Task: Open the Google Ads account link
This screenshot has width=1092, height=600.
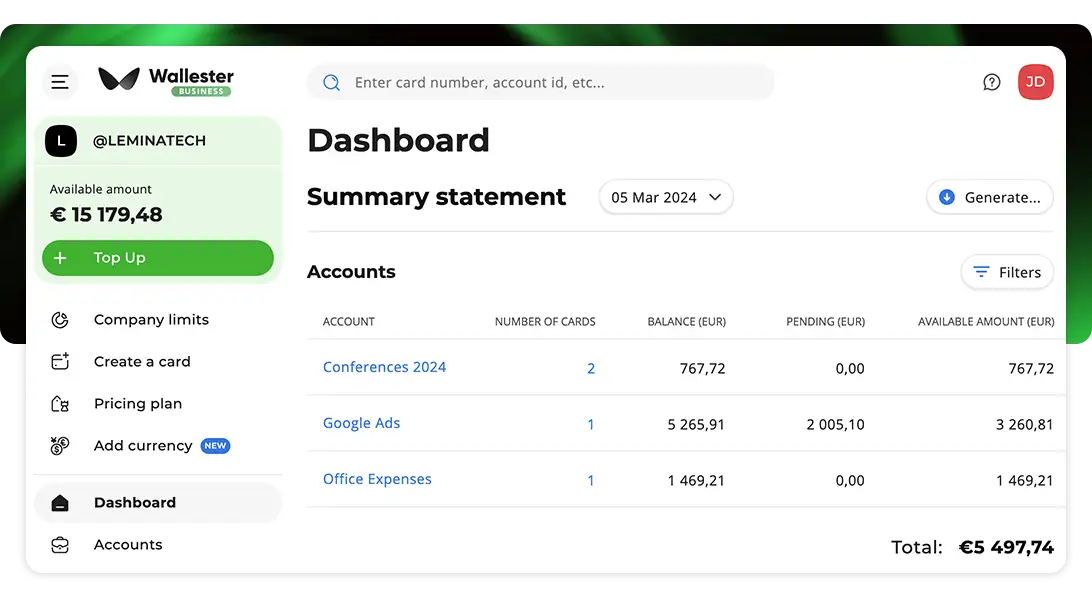Action: [x=361, y=423]
